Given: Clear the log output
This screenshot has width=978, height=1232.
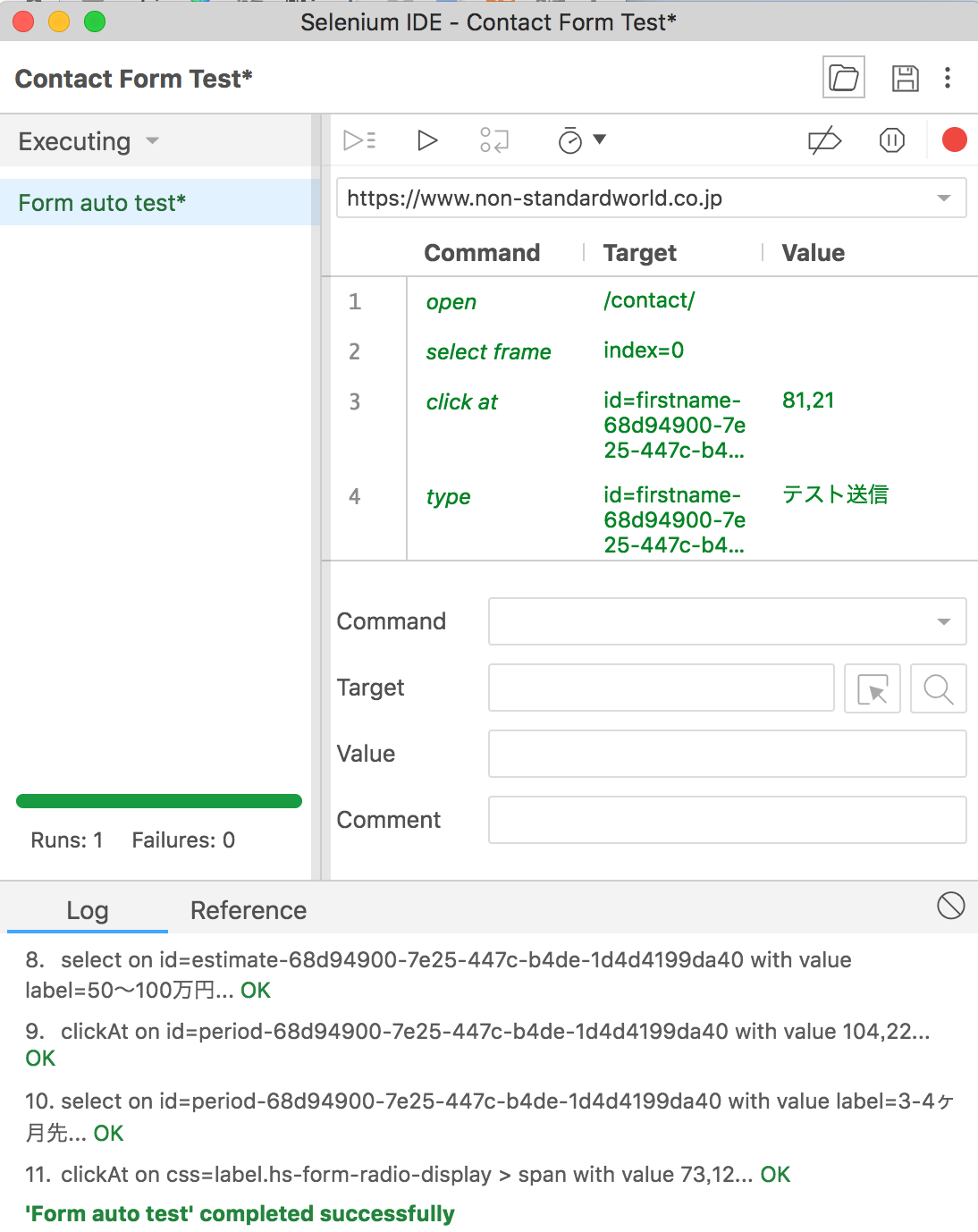Looking at the screenshot, I should [951, 906].
